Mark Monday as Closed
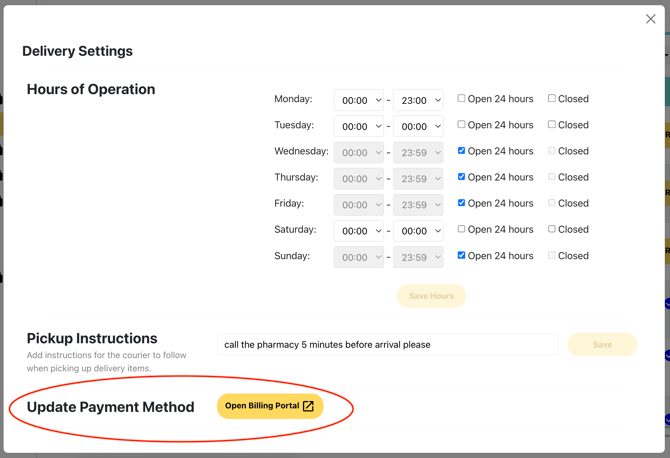Image resolution: width=670 pixels, height=458 pixels. click(x=551, y=99)
